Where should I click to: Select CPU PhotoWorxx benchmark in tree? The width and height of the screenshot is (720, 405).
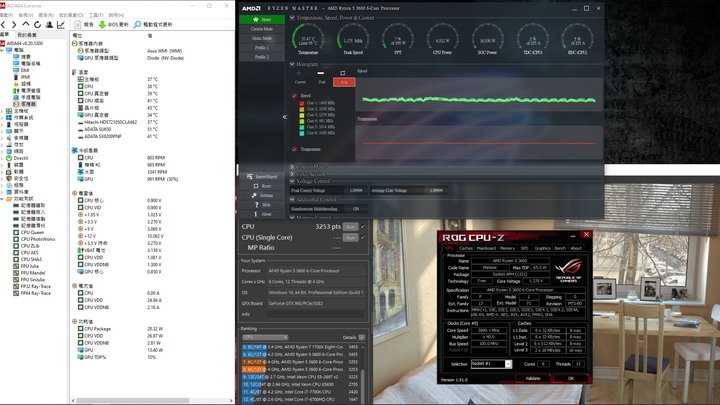click(34, 239)
